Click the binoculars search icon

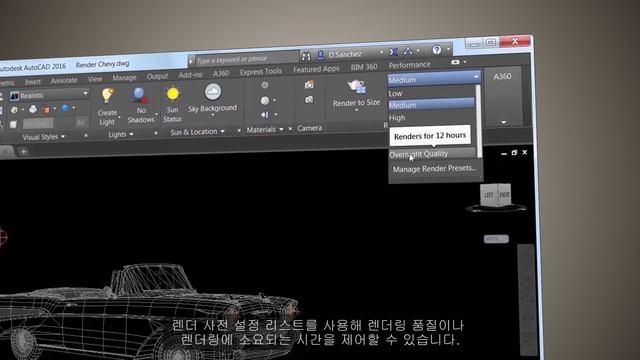point(306,57)
